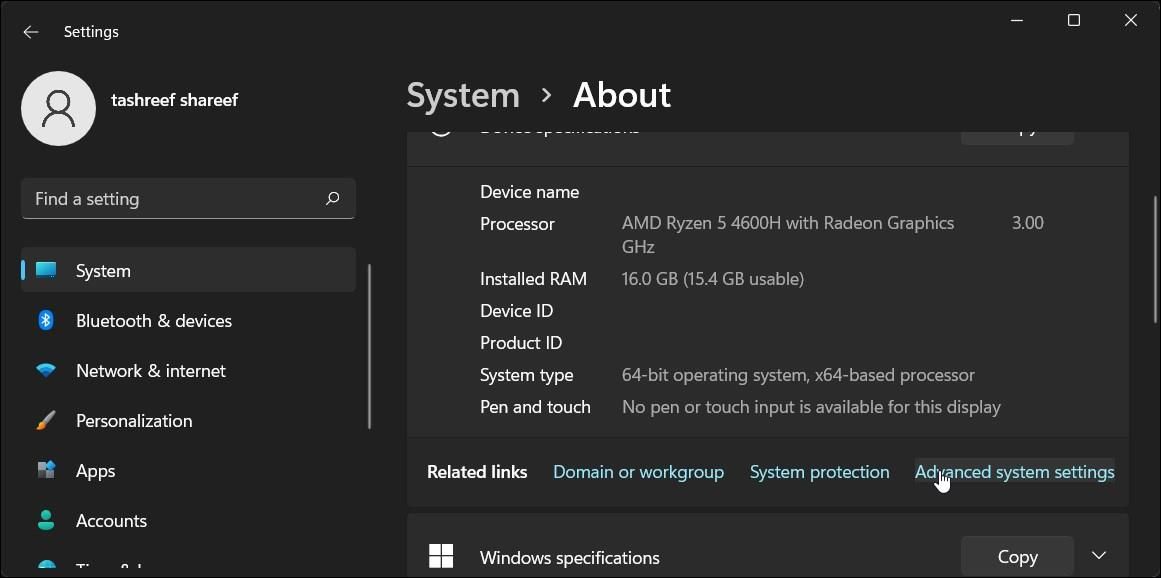This screenshot has height=578, width=1161.
Task: Click the Windows specifications heading
Action: pyautogui.click(x=569, y=557)
